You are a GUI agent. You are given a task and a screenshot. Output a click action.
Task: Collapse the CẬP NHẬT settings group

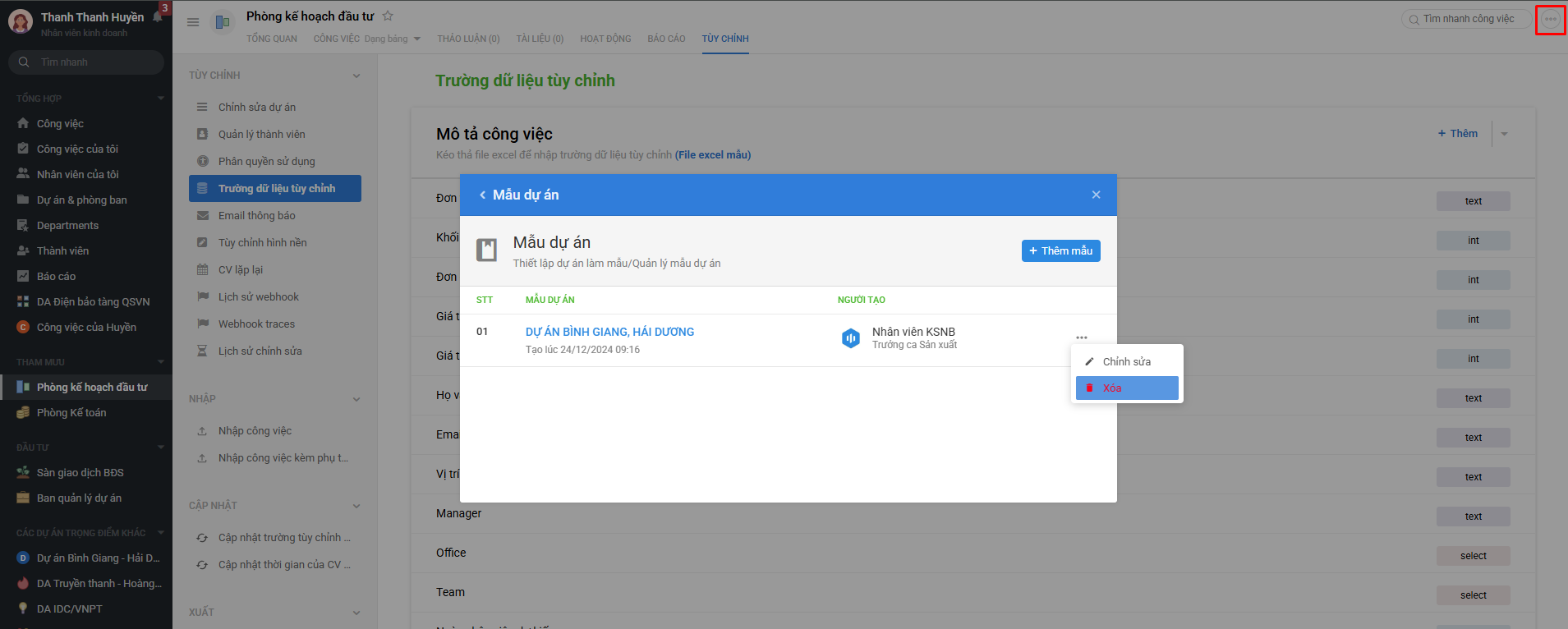tap(356, 506)
